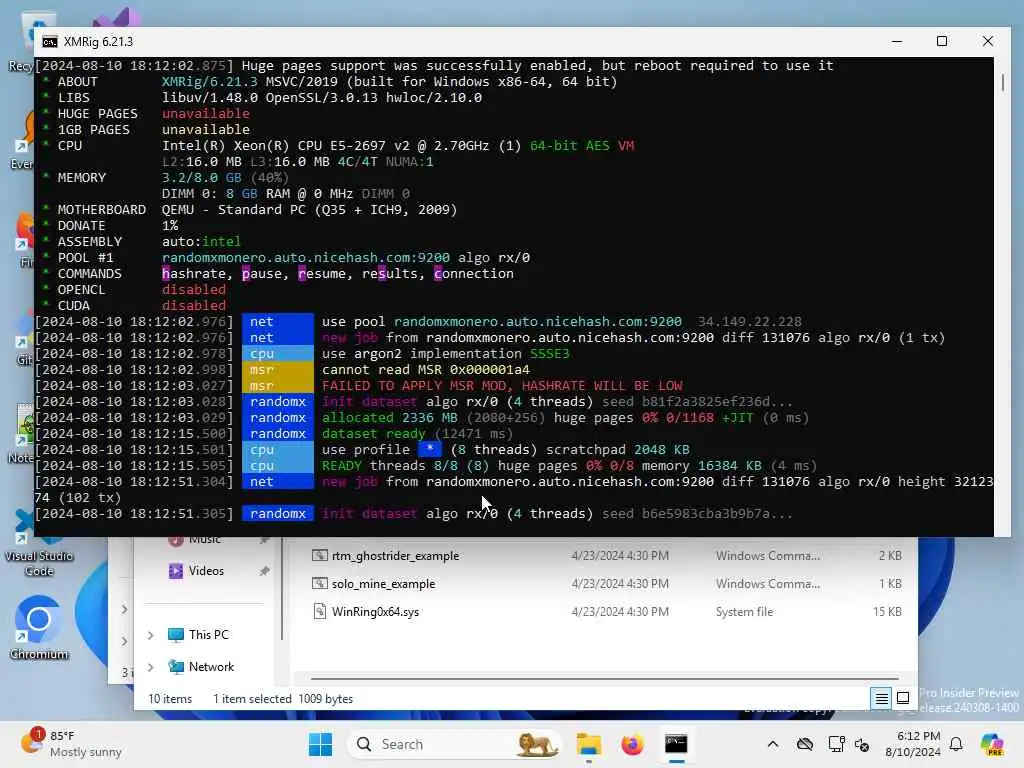Click the XMRig console taskbar icon
This screenshot has width=1024, height=768.
[676, 744]
